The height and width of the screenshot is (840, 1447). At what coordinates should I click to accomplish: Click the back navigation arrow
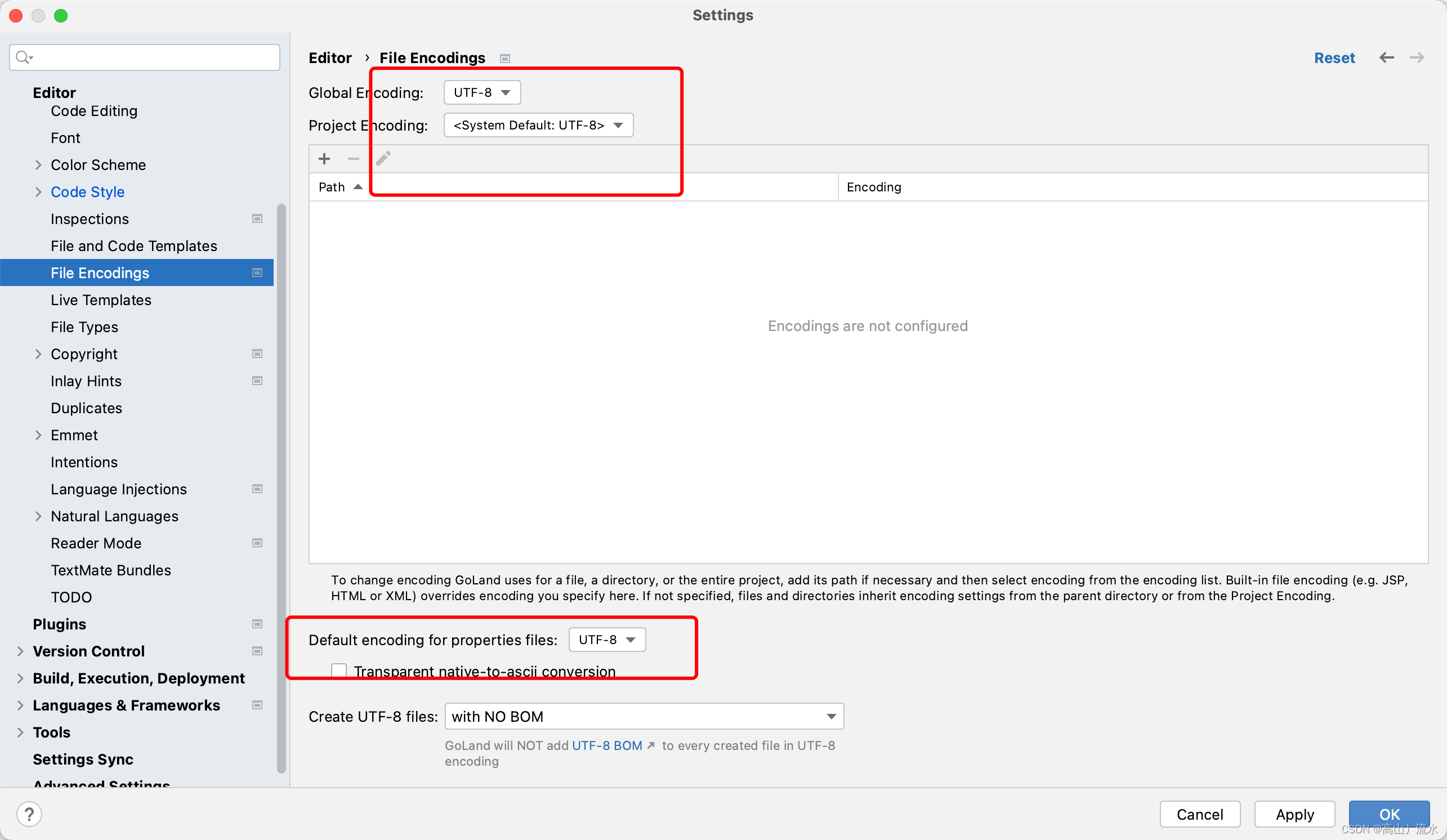click(x=1386, y=57)
